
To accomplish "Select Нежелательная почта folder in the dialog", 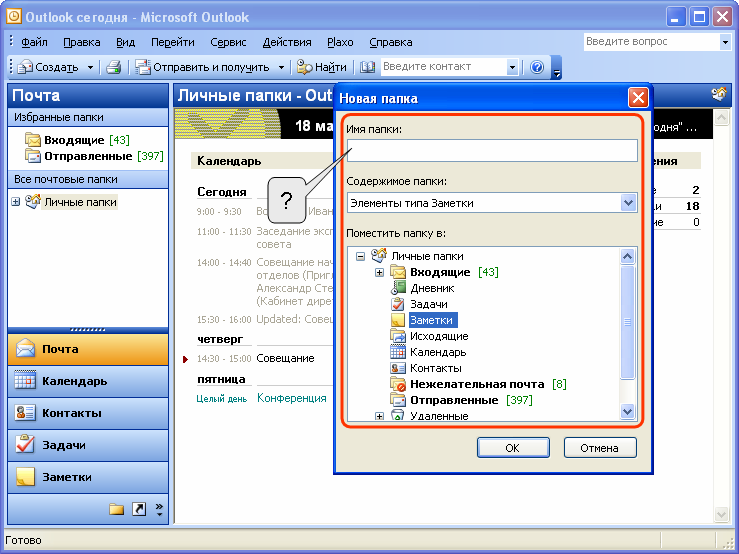I will (x=476, y=384).
